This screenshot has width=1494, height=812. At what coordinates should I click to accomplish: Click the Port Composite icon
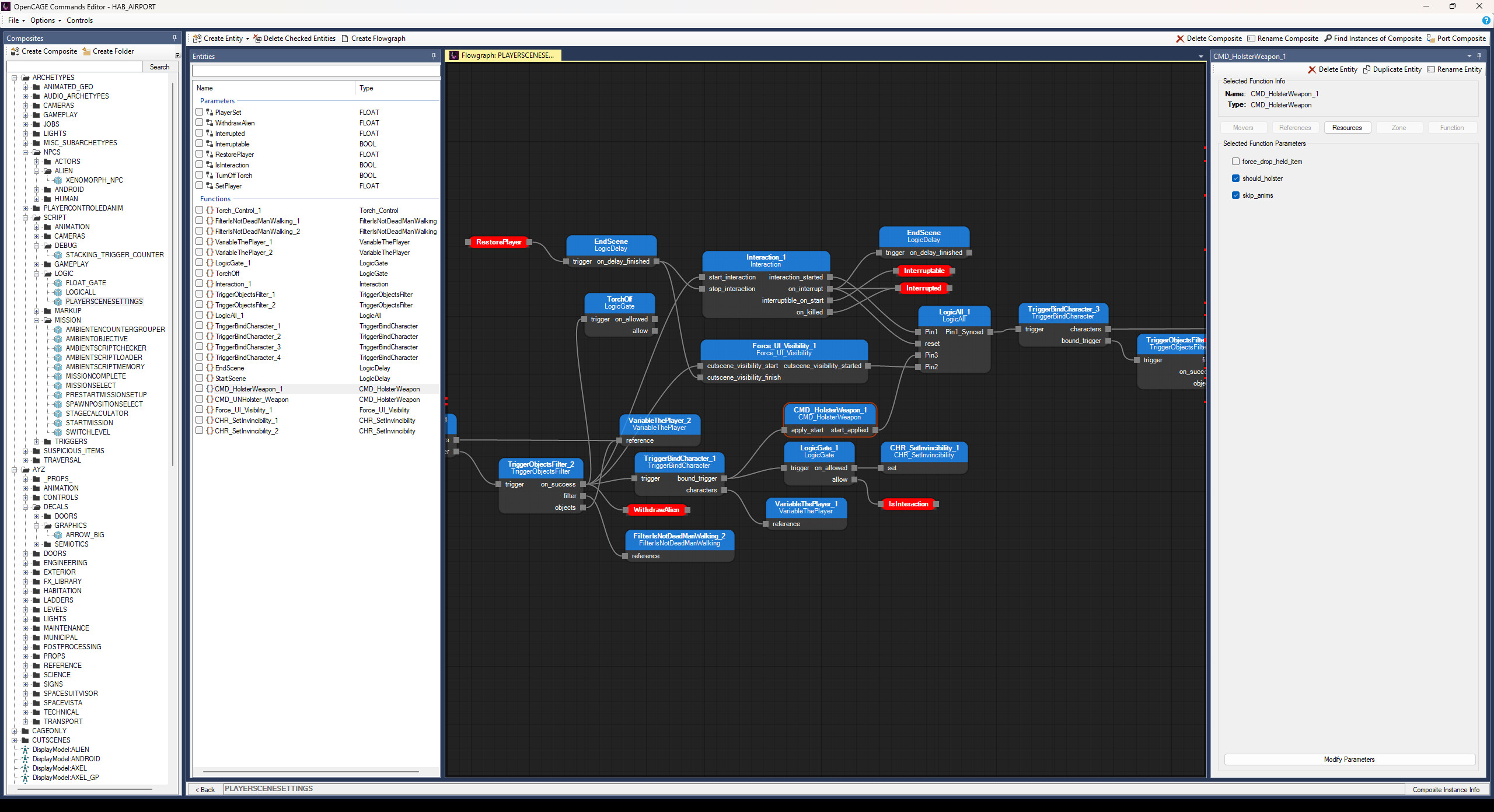coord(1456,38)
